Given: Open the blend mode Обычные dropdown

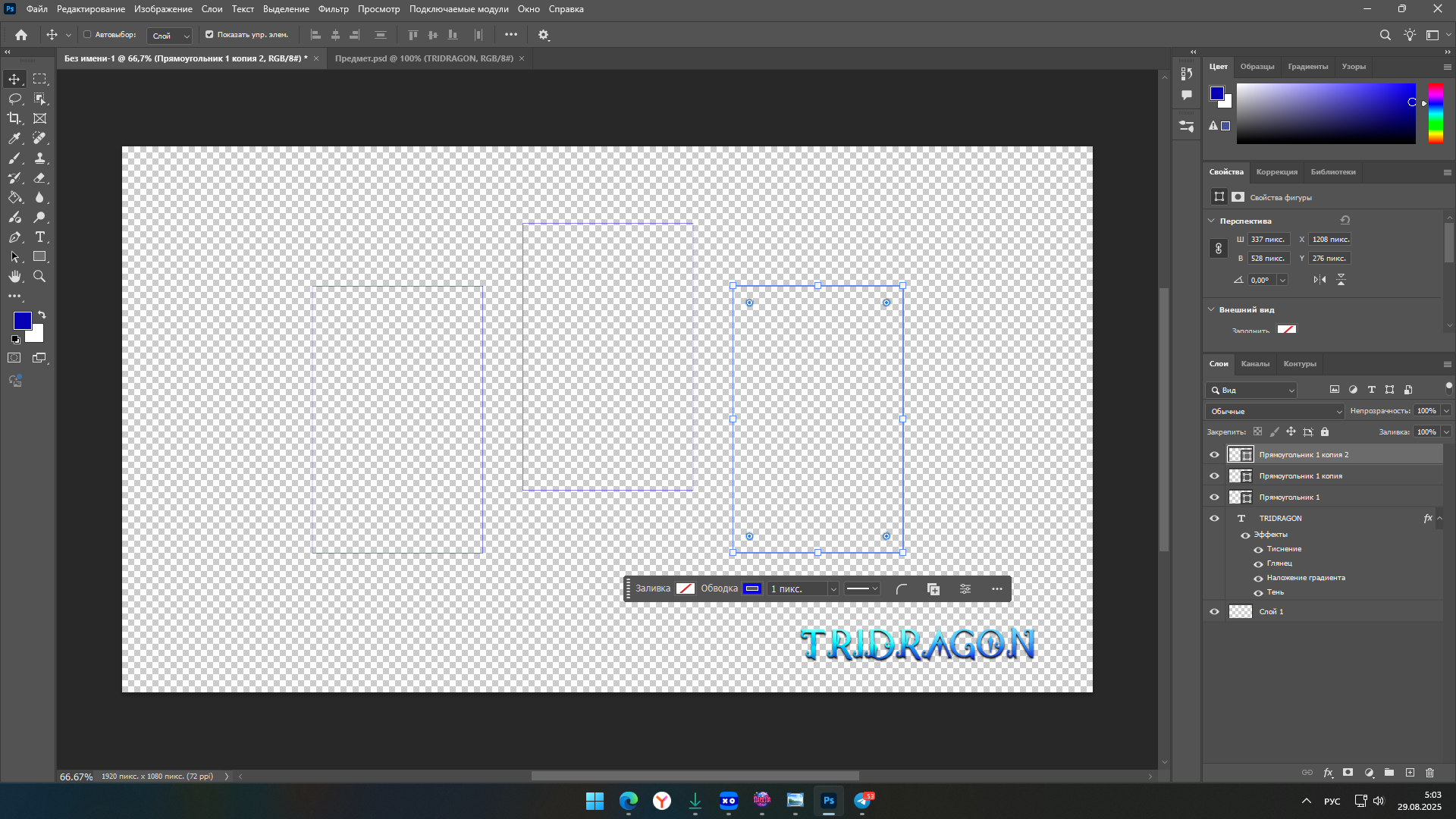Looking at the screenshot, I should click(x=1275, y=411).
